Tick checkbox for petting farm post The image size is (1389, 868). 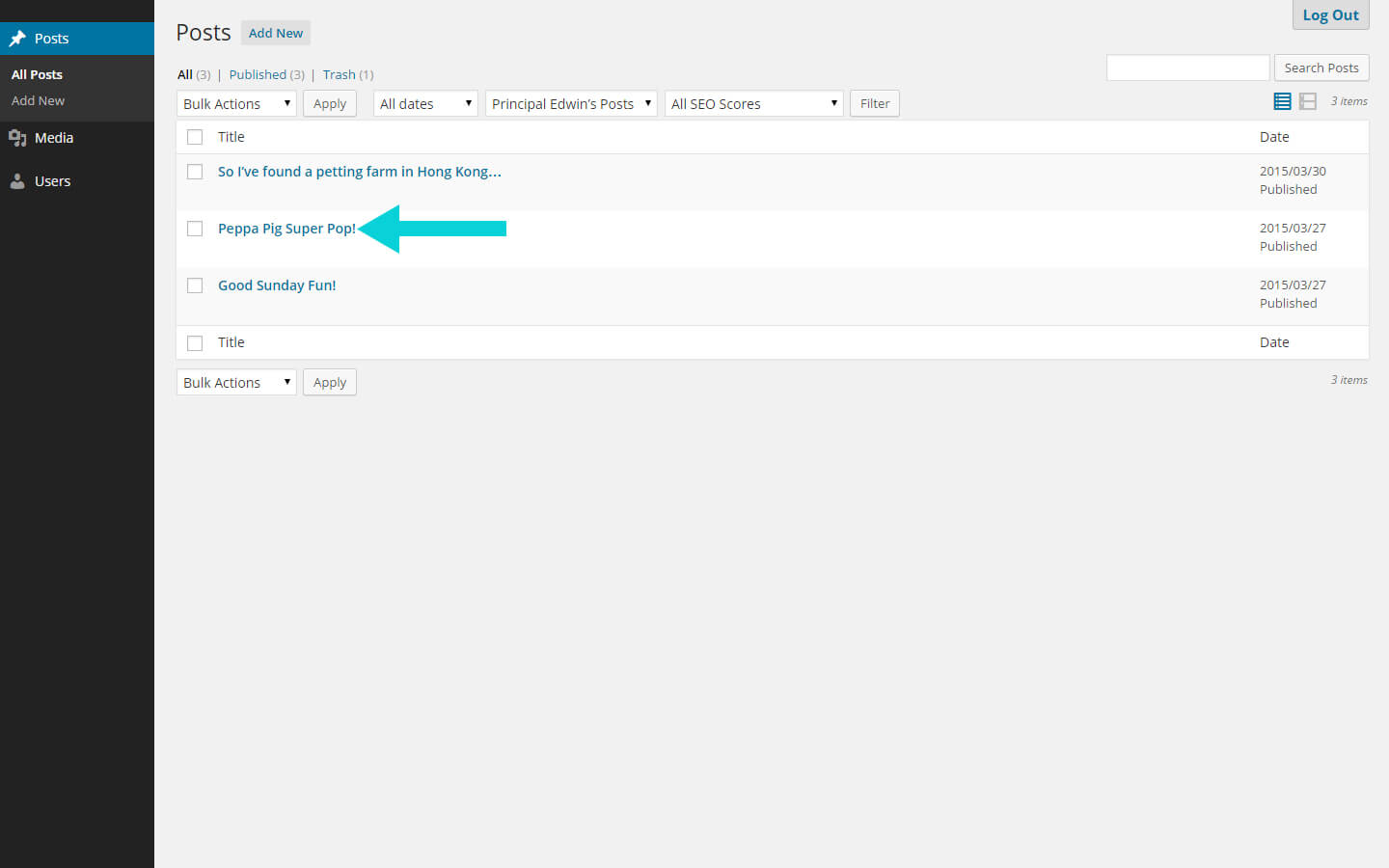pyautogui.click(x=195, y=172)
